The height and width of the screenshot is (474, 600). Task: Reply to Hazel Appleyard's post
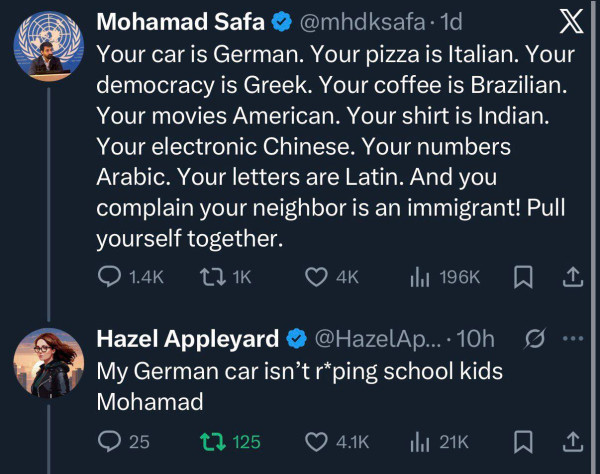(x=110, y=441)
